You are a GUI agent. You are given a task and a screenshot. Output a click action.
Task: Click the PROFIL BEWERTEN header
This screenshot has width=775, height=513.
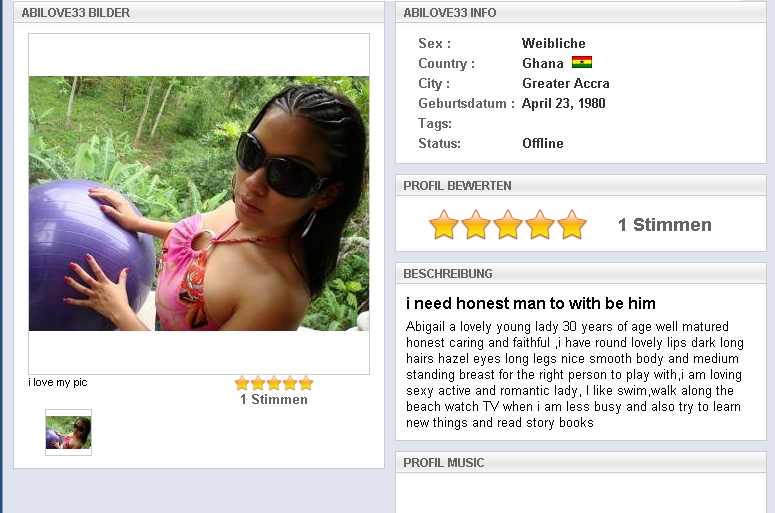tap(581, 185)
